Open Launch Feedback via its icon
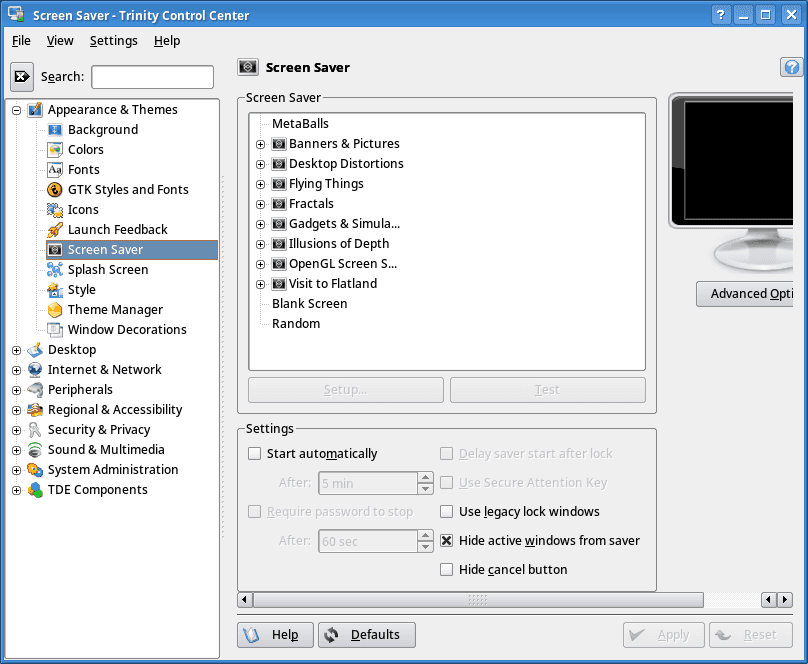The width and height of the screenshot is (808, 664). tap(53, 229)
